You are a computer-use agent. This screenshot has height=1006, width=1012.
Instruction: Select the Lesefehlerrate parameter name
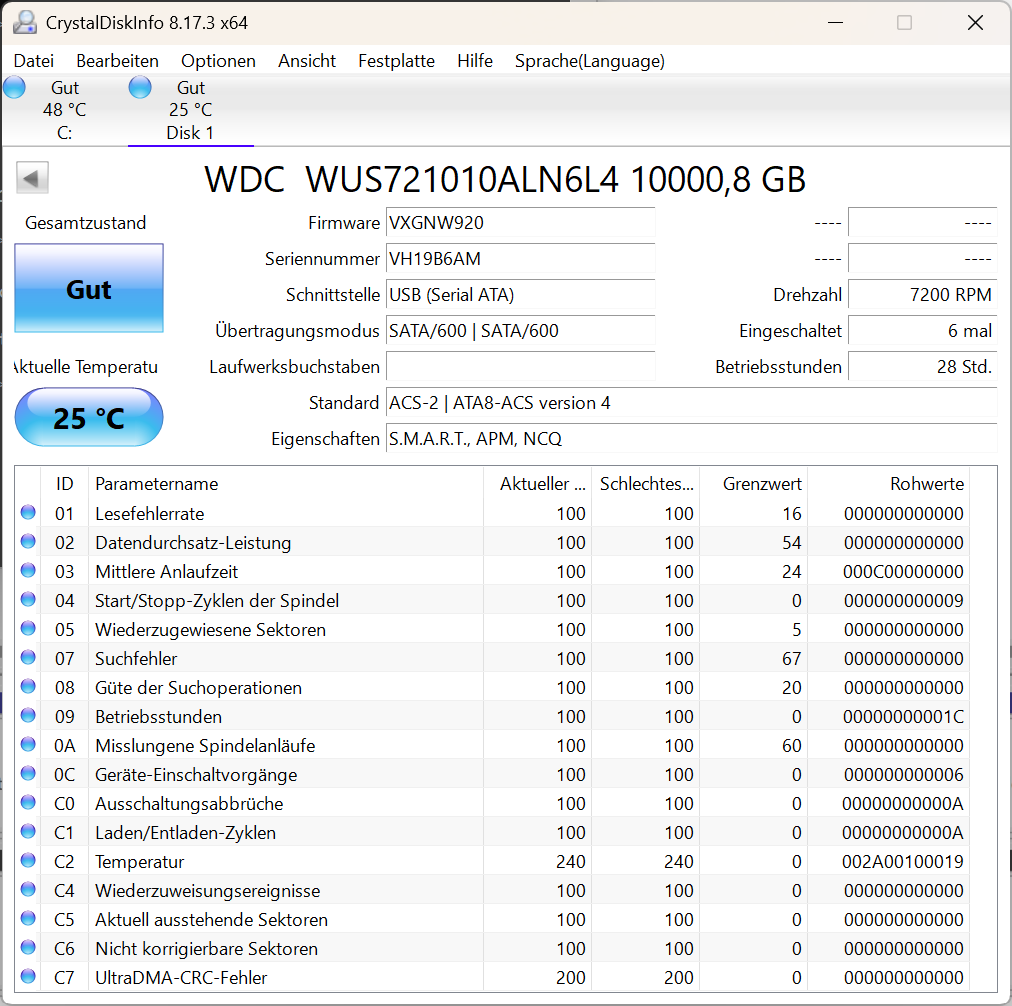[150, 514]
